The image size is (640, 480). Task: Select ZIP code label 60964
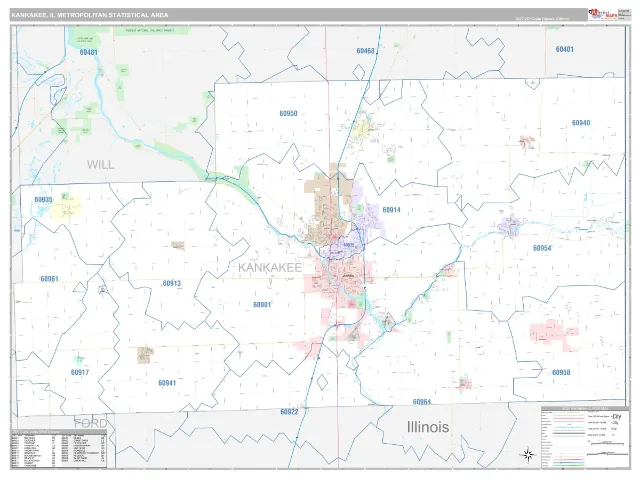(x=422, y=402)
